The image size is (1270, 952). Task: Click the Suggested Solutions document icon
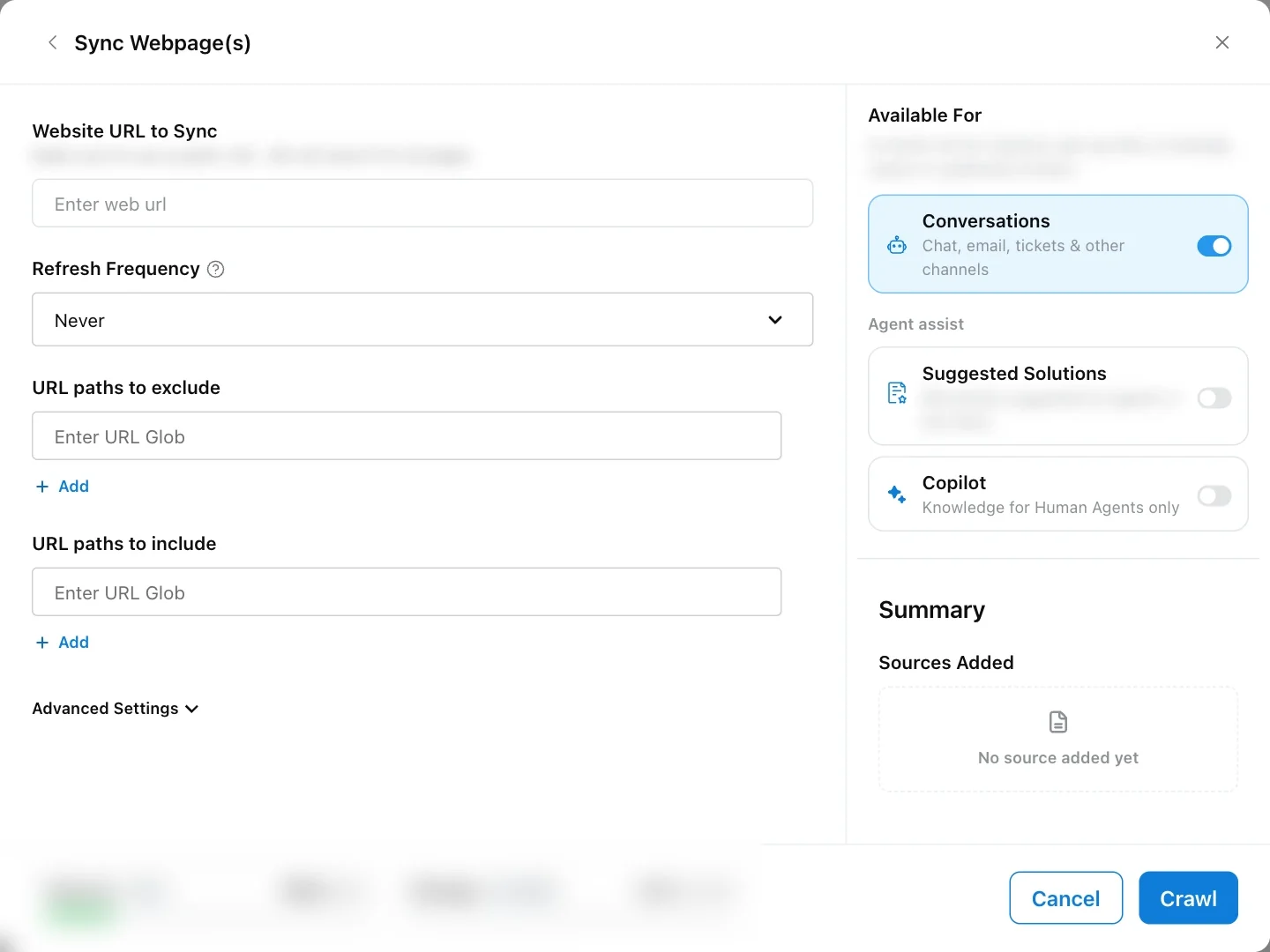click(x=897, y=393)
